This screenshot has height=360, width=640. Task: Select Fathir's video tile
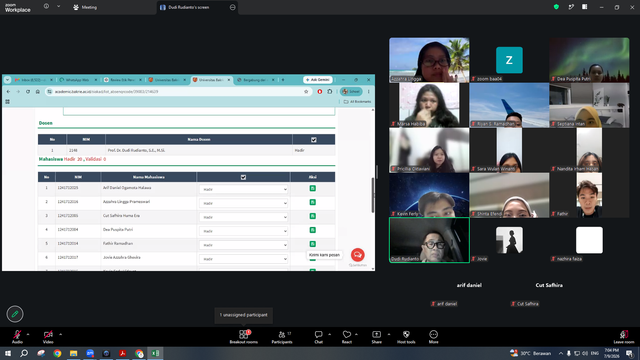pos(589,195)
